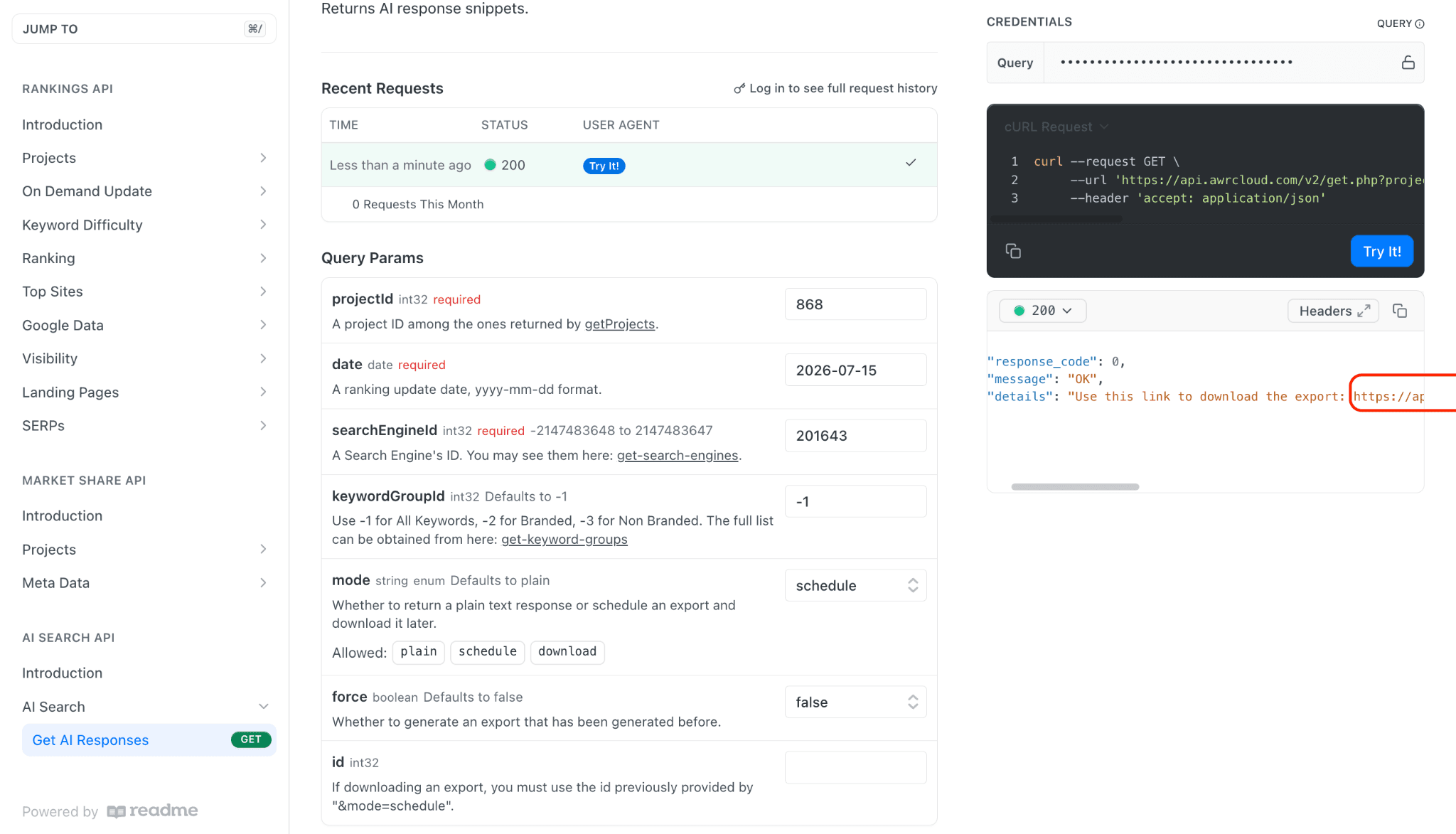
Task: Click the GET badge on Get AI Responses
Action: click(x=251, y=739)
